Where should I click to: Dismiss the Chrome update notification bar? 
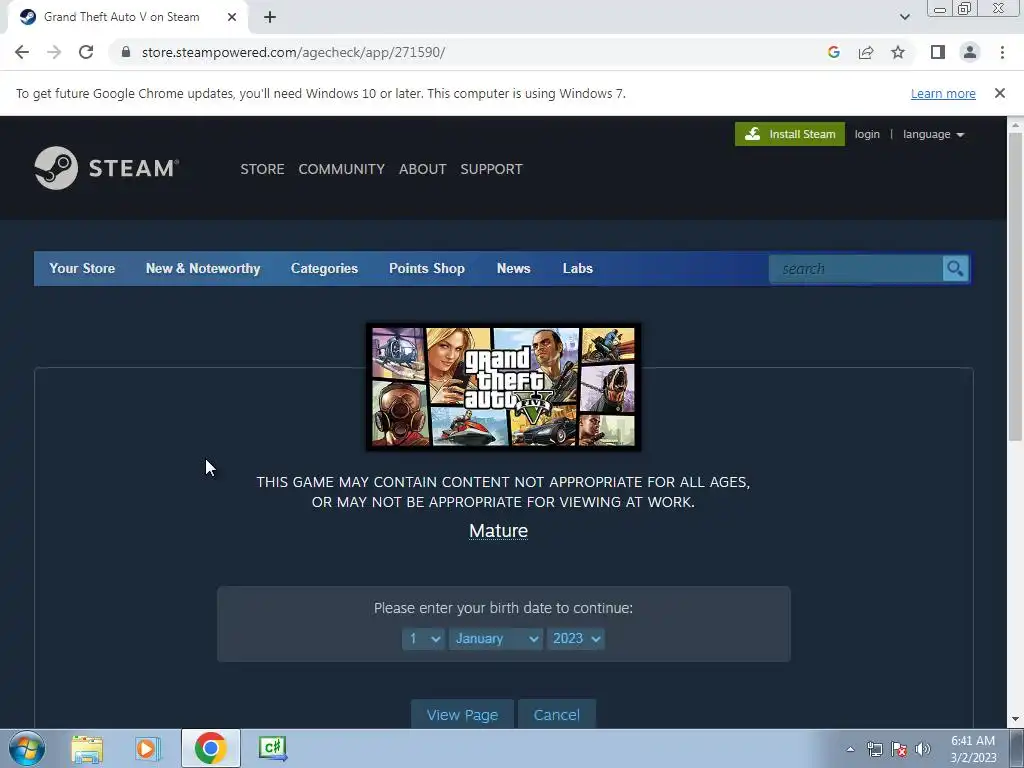click(999, 93)
